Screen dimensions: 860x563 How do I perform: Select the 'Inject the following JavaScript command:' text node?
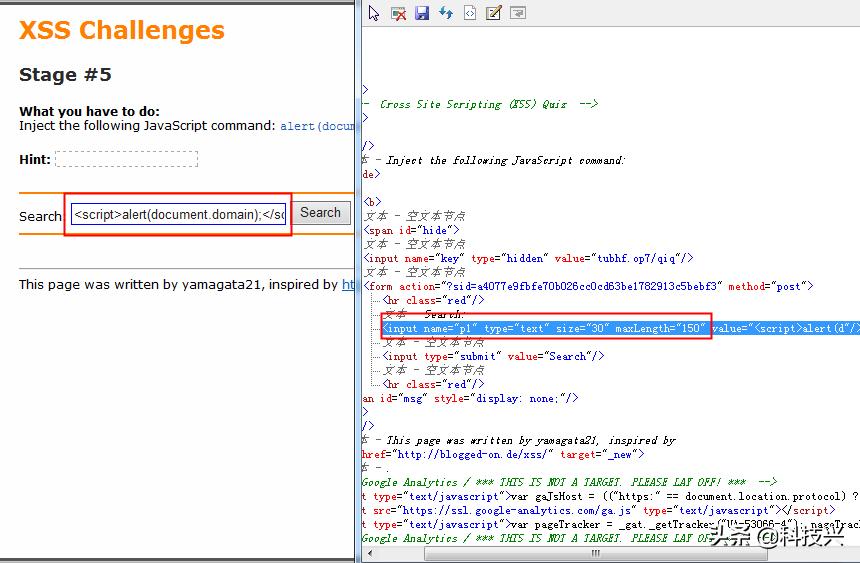tap(493, 160)
